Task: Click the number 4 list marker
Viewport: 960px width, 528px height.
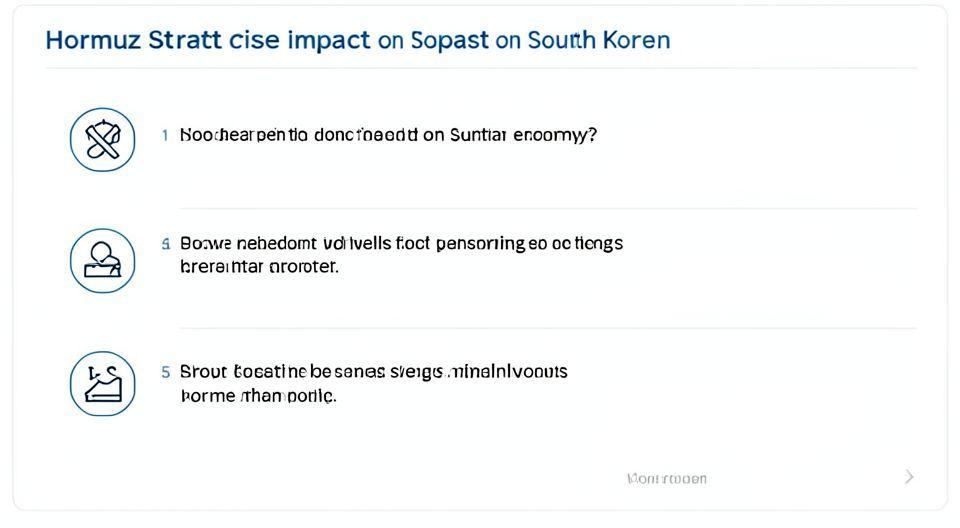Action: coord(165,243)
